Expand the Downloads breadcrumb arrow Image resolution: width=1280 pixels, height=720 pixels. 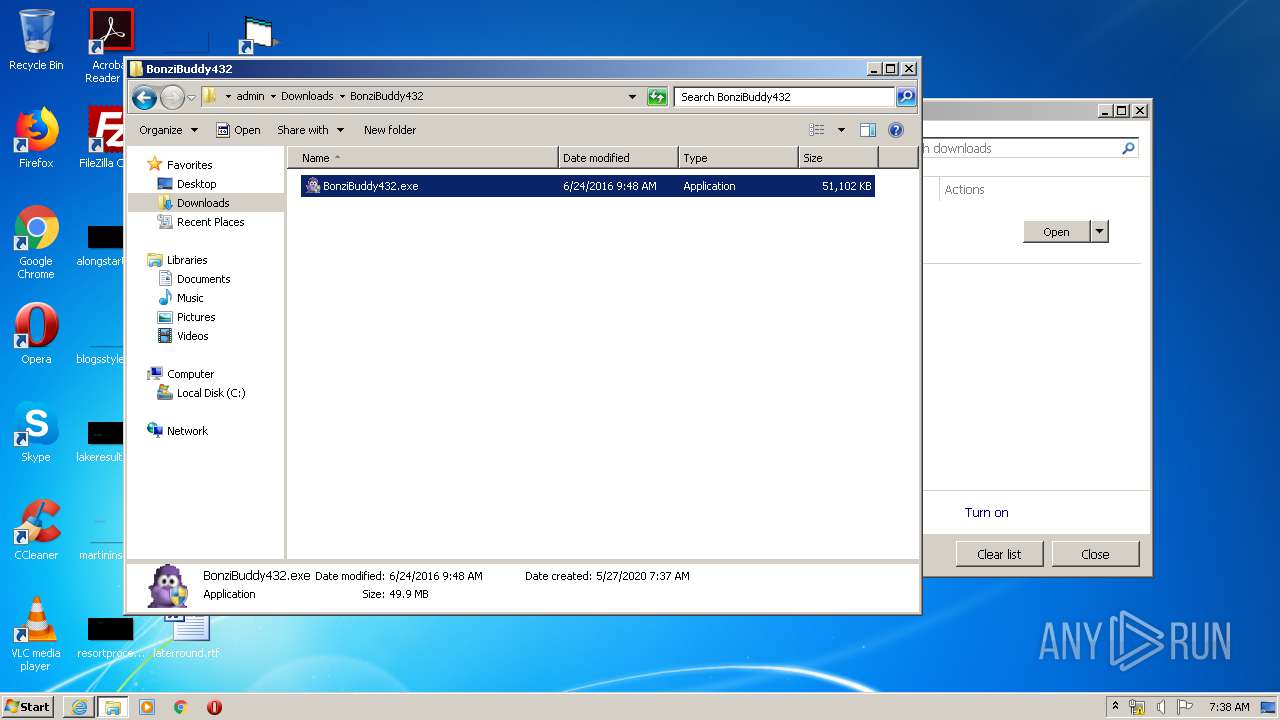[x=342, y=97]
